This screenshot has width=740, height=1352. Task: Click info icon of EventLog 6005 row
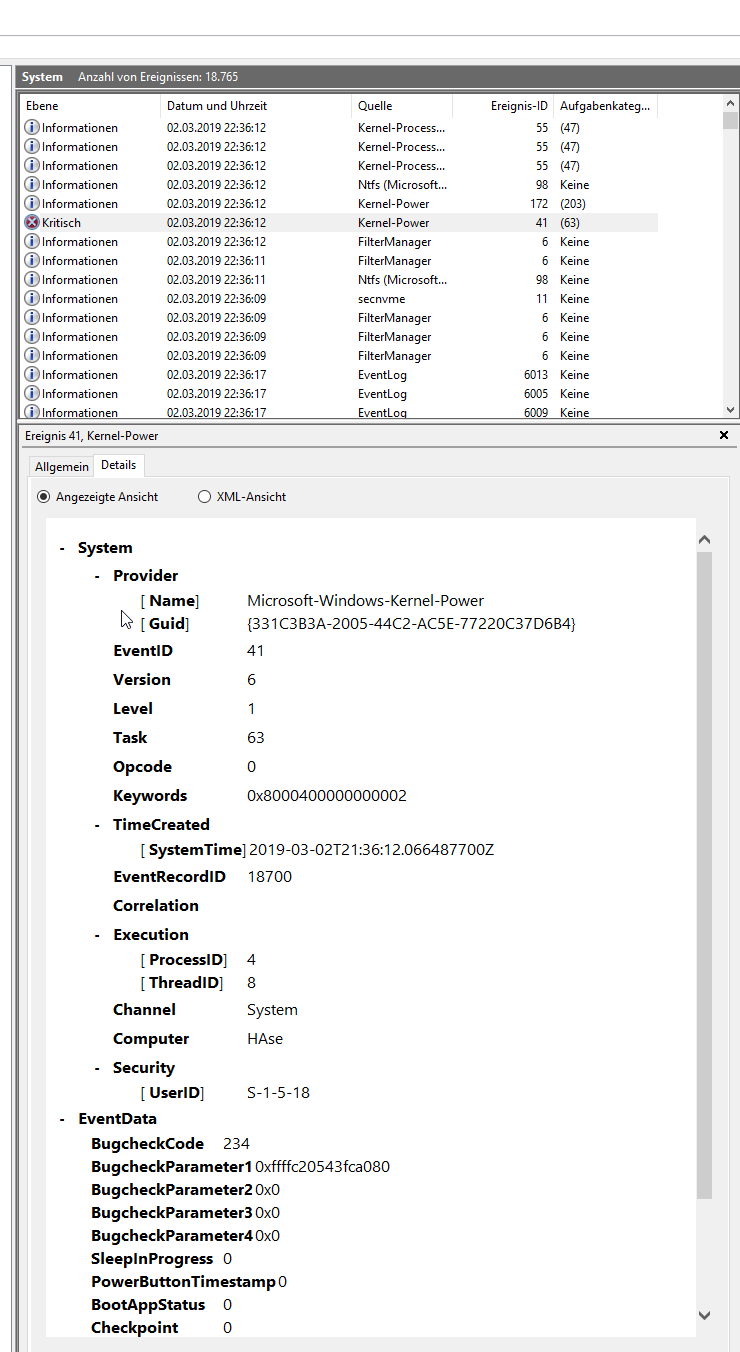[32, 394]
